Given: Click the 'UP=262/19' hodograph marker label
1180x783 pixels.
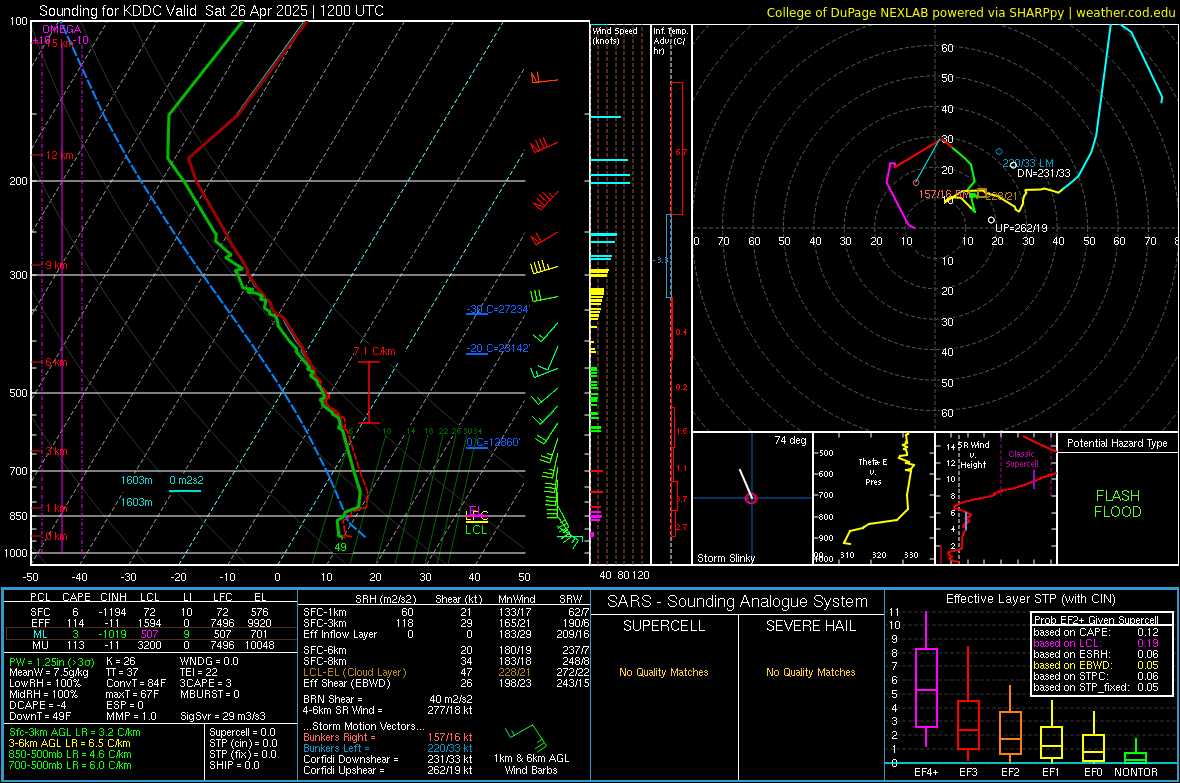Looking at the screenshot, I should (x=1020, y=227).
